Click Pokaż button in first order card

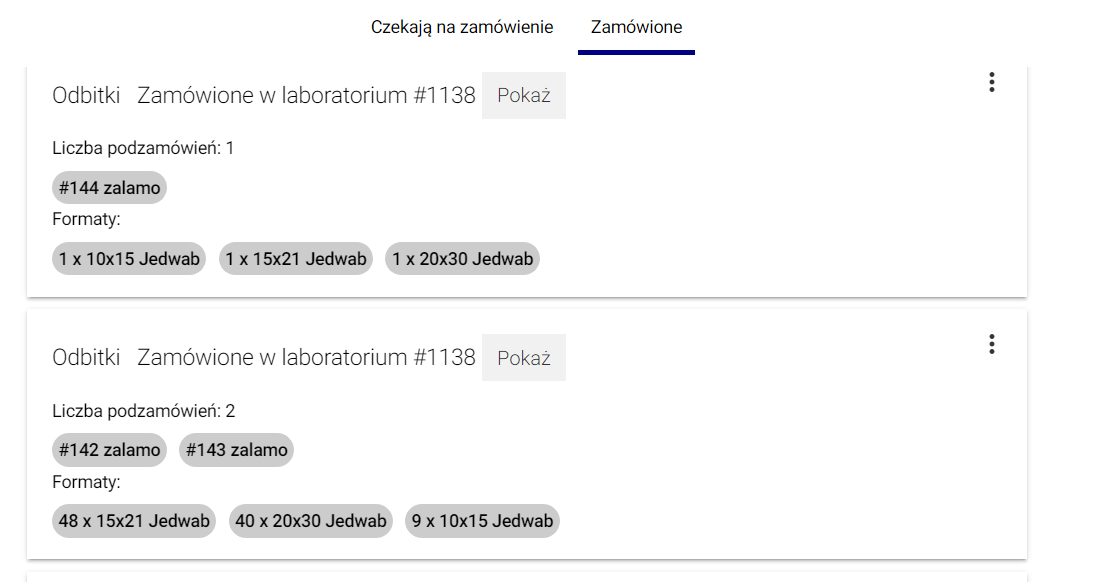pyautogui.click(x=524, y=96)
